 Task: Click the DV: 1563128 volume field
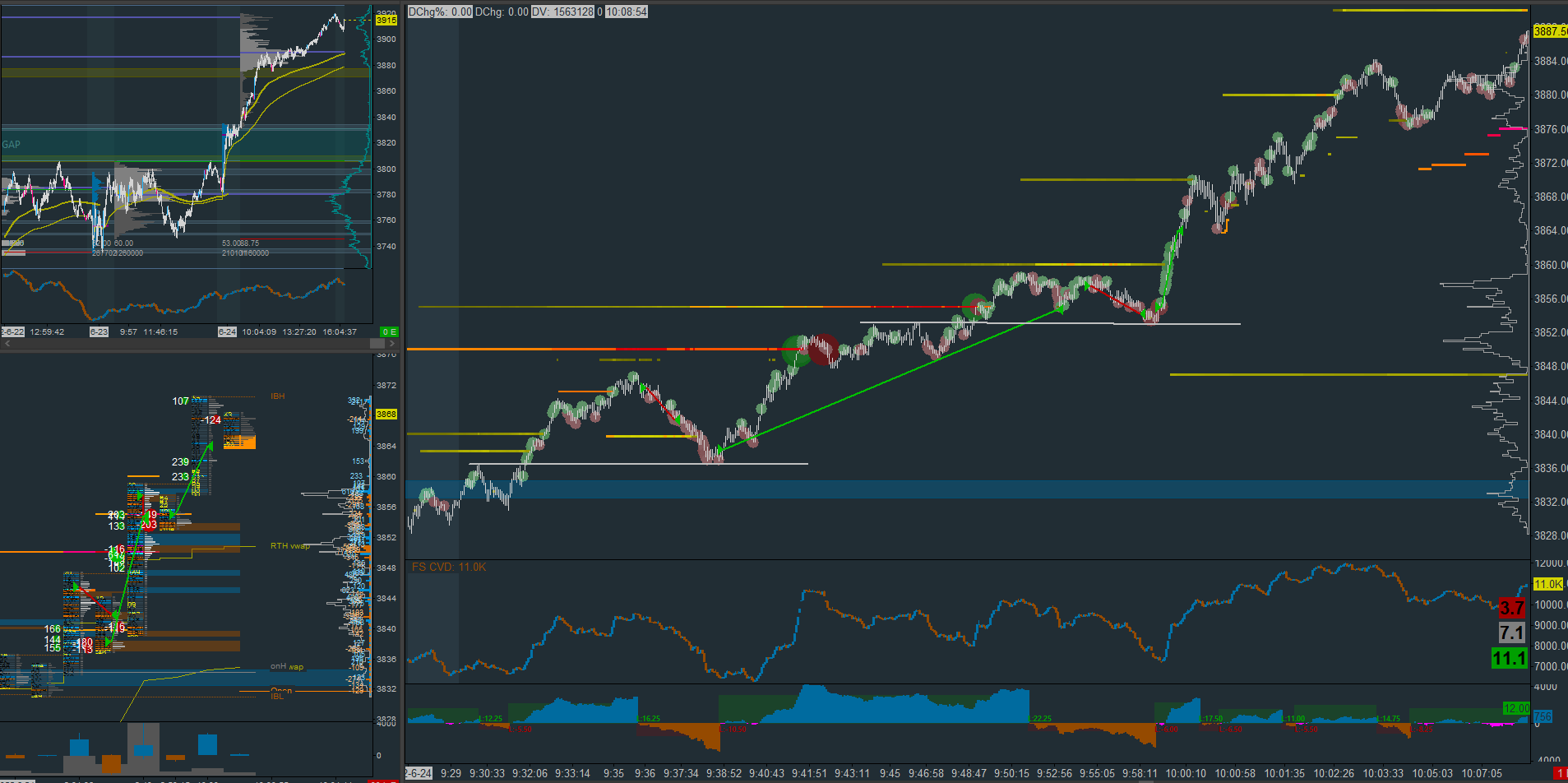click(x=562, y=12)
